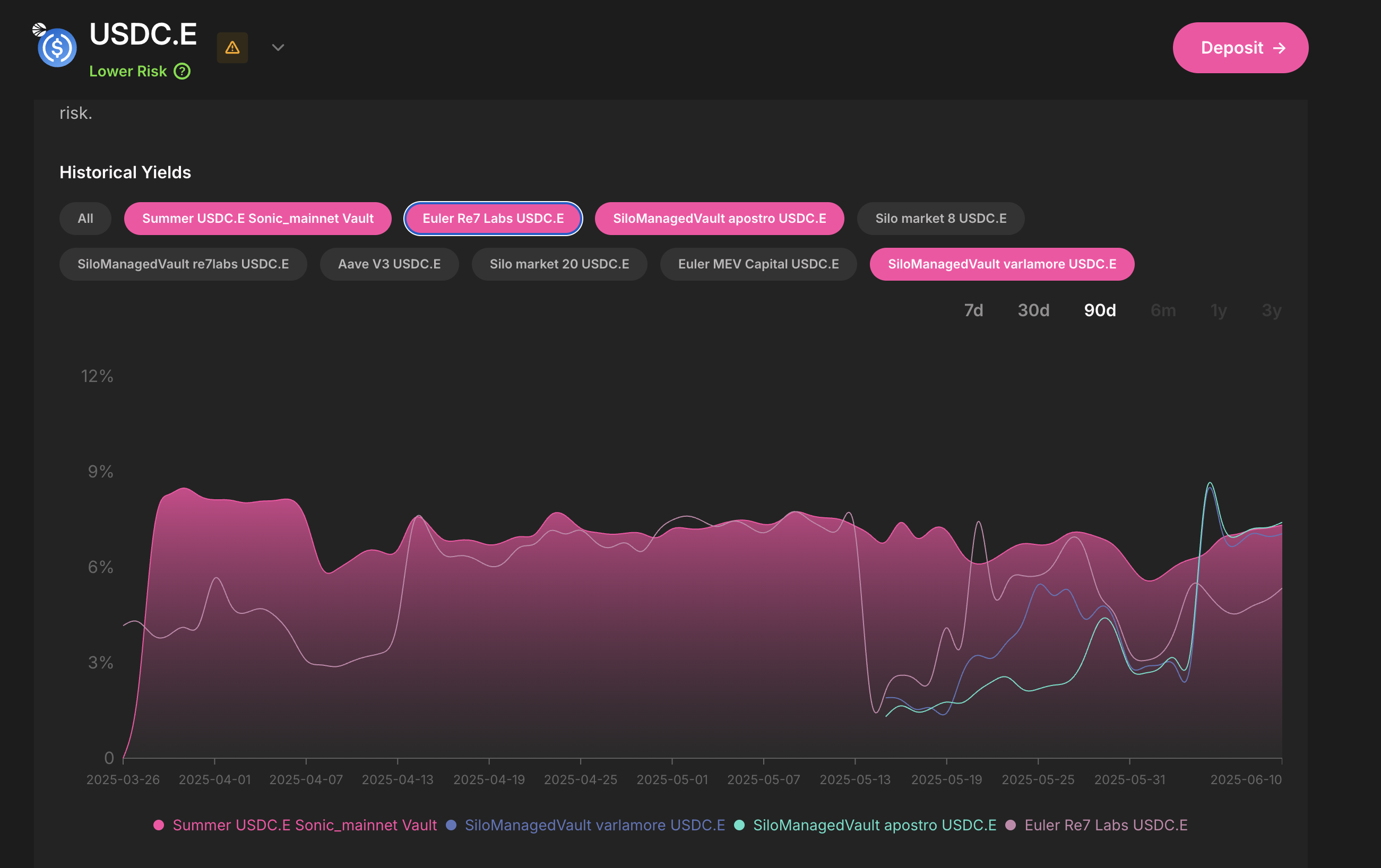Switch chart range to 30d
Viewport: 1381px width, 868px height.
[1033, 310]
